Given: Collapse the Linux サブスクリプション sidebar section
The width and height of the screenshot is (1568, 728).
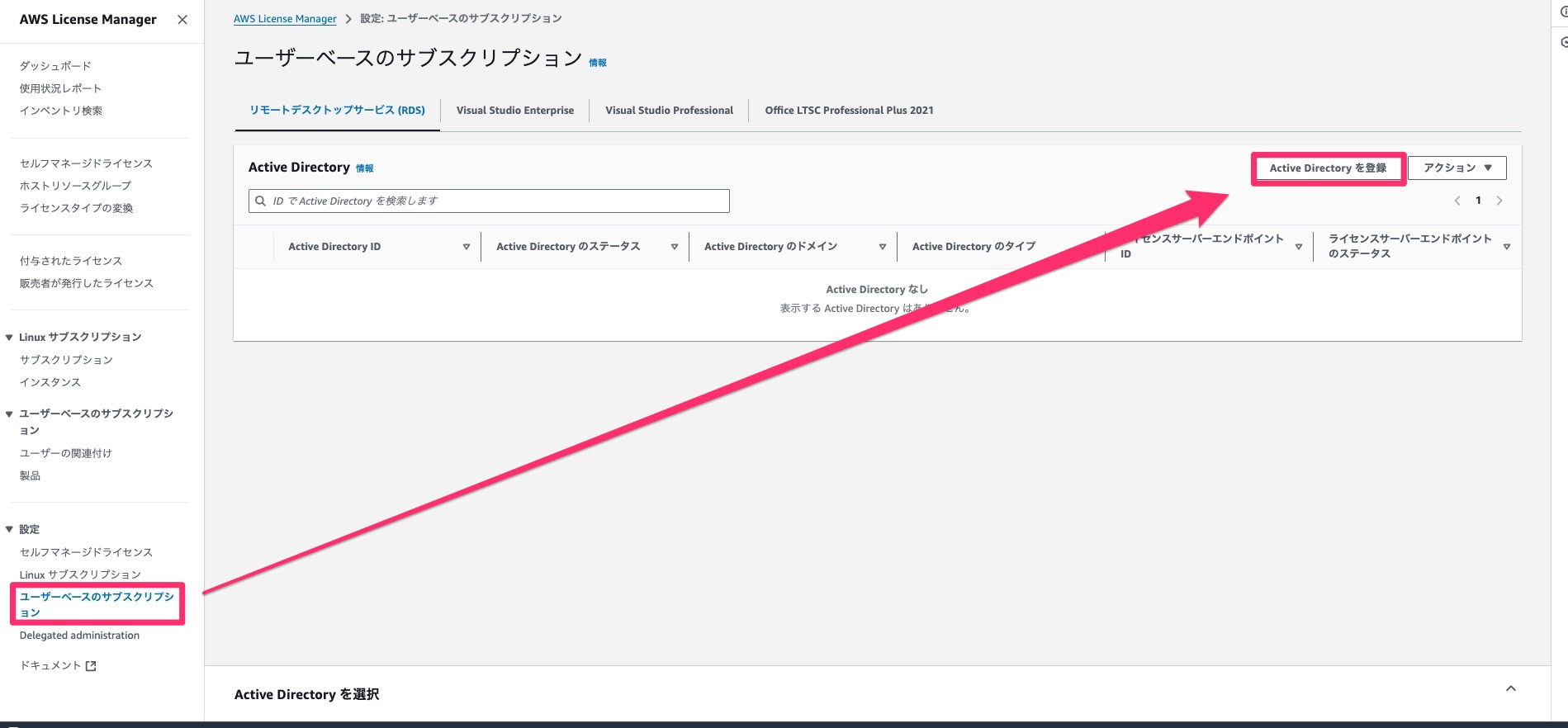Looking at the screenshot, I should tap(9, 338).
